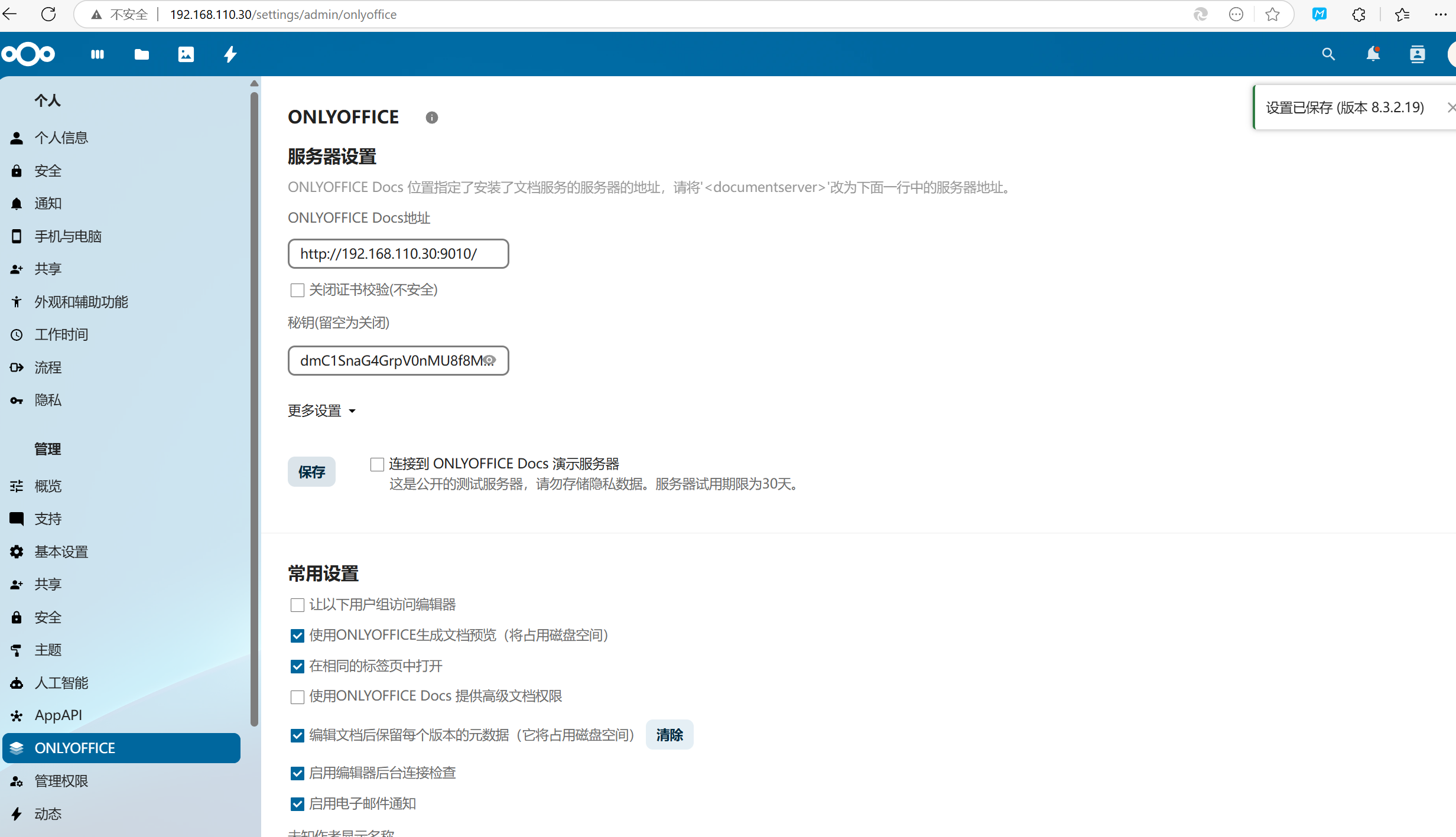The image size is (1456, 837).
Task: Uncheck generate document preview with ONLYOFFICE
Action: tap(297, 636)
